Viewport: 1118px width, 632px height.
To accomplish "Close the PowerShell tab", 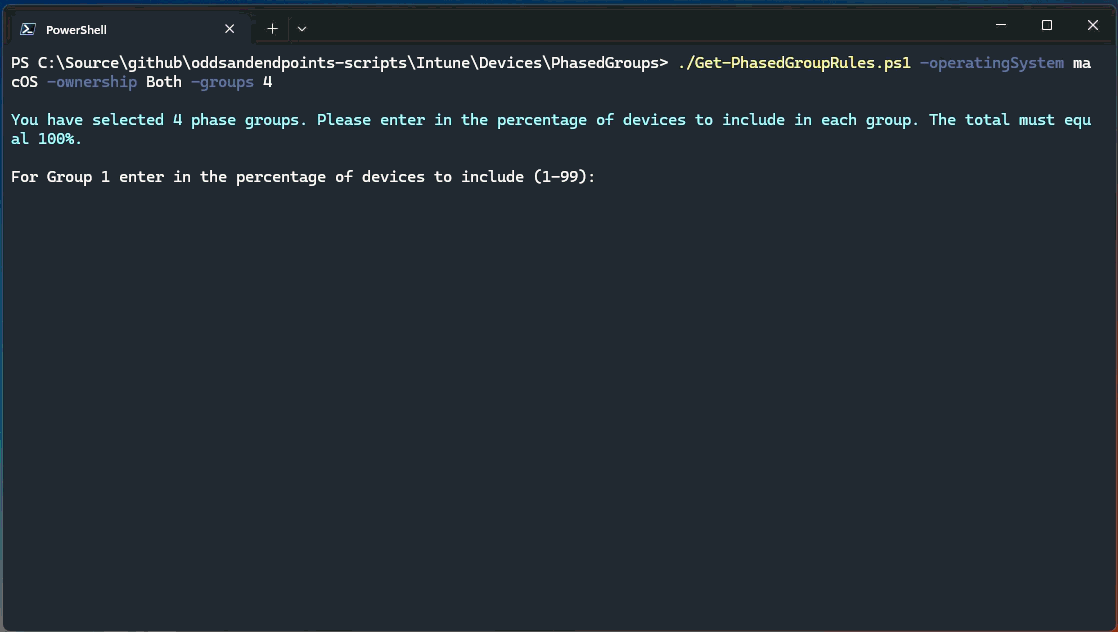I will [230, 29].
